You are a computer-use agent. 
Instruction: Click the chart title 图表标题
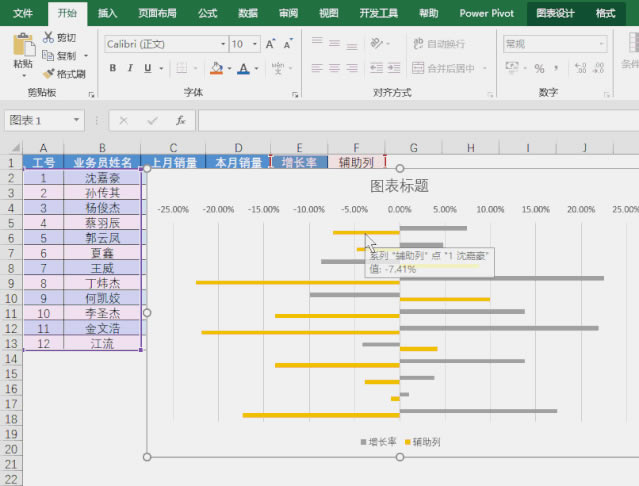click(399, 185)
